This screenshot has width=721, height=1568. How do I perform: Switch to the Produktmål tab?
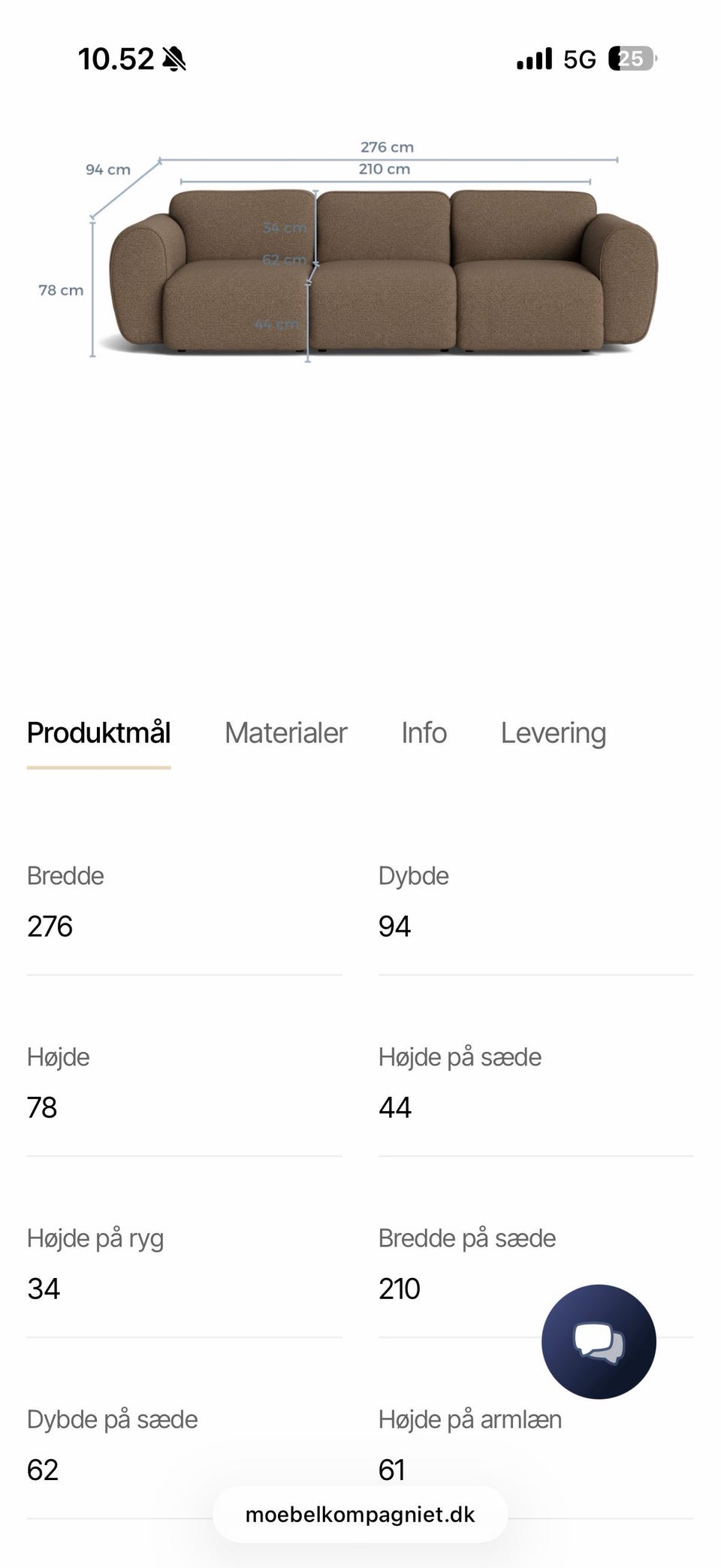[98, 733]
